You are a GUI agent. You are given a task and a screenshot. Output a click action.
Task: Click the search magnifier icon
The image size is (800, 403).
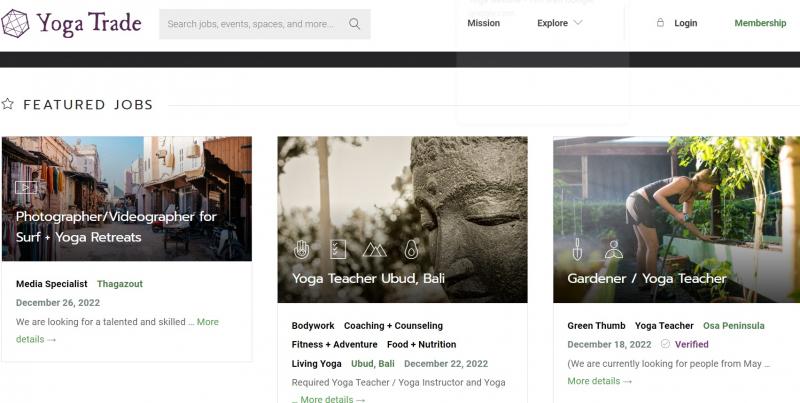click(x=355, y=23)
